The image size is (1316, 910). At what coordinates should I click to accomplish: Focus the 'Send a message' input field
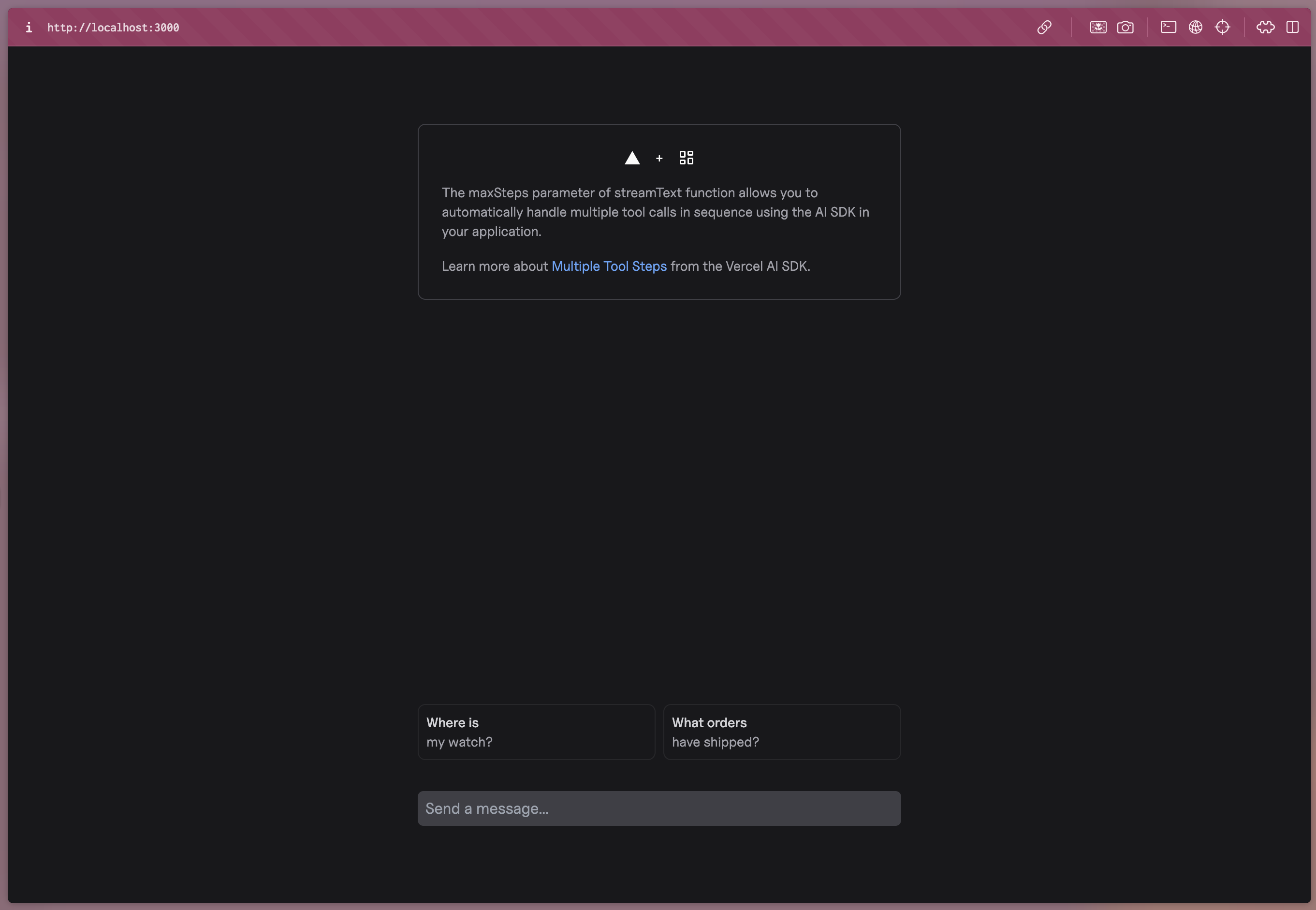tap(658, 808)
